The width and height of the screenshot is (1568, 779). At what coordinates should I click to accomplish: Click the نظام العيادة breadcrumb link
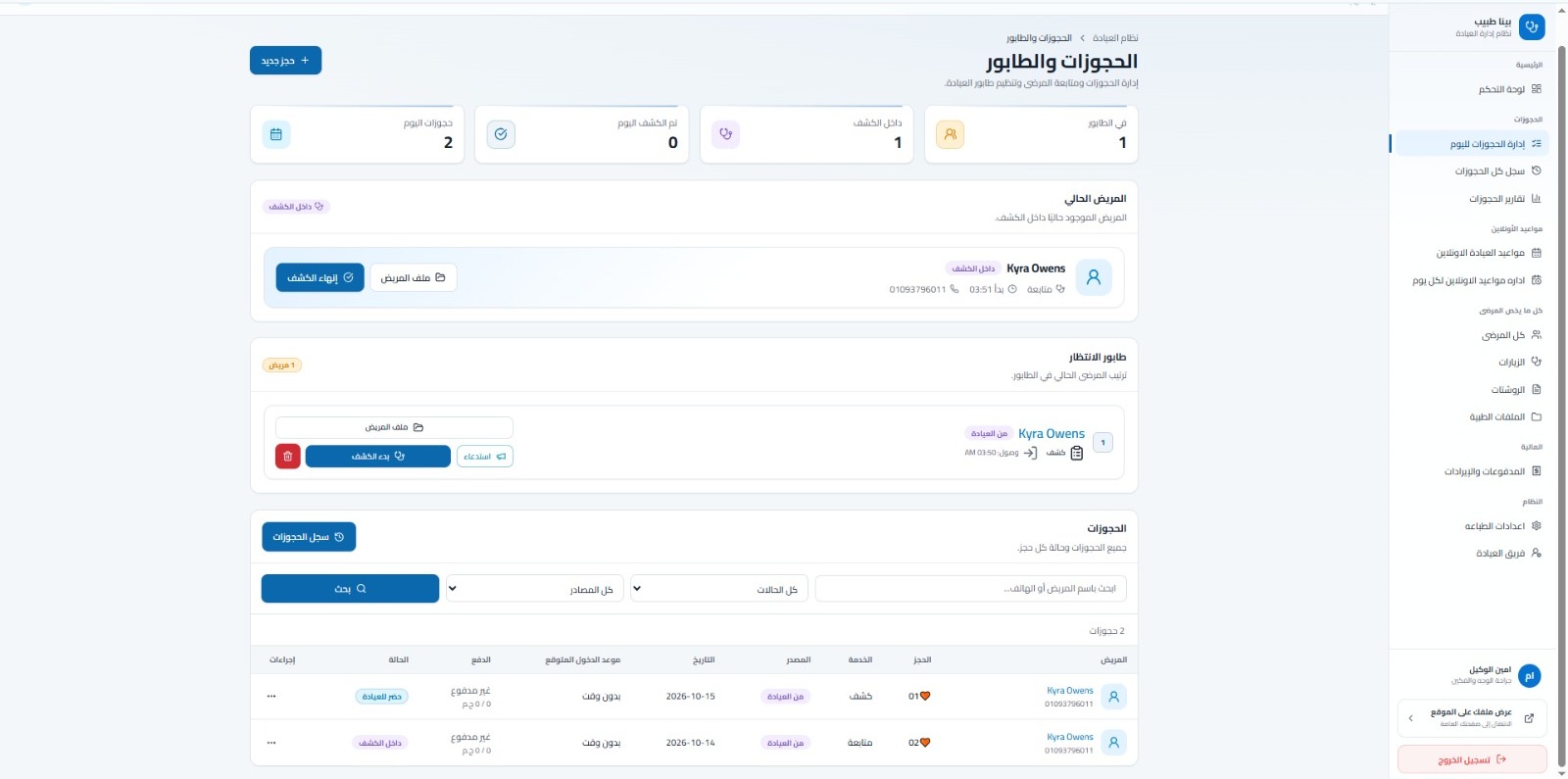click(1115, 38)
